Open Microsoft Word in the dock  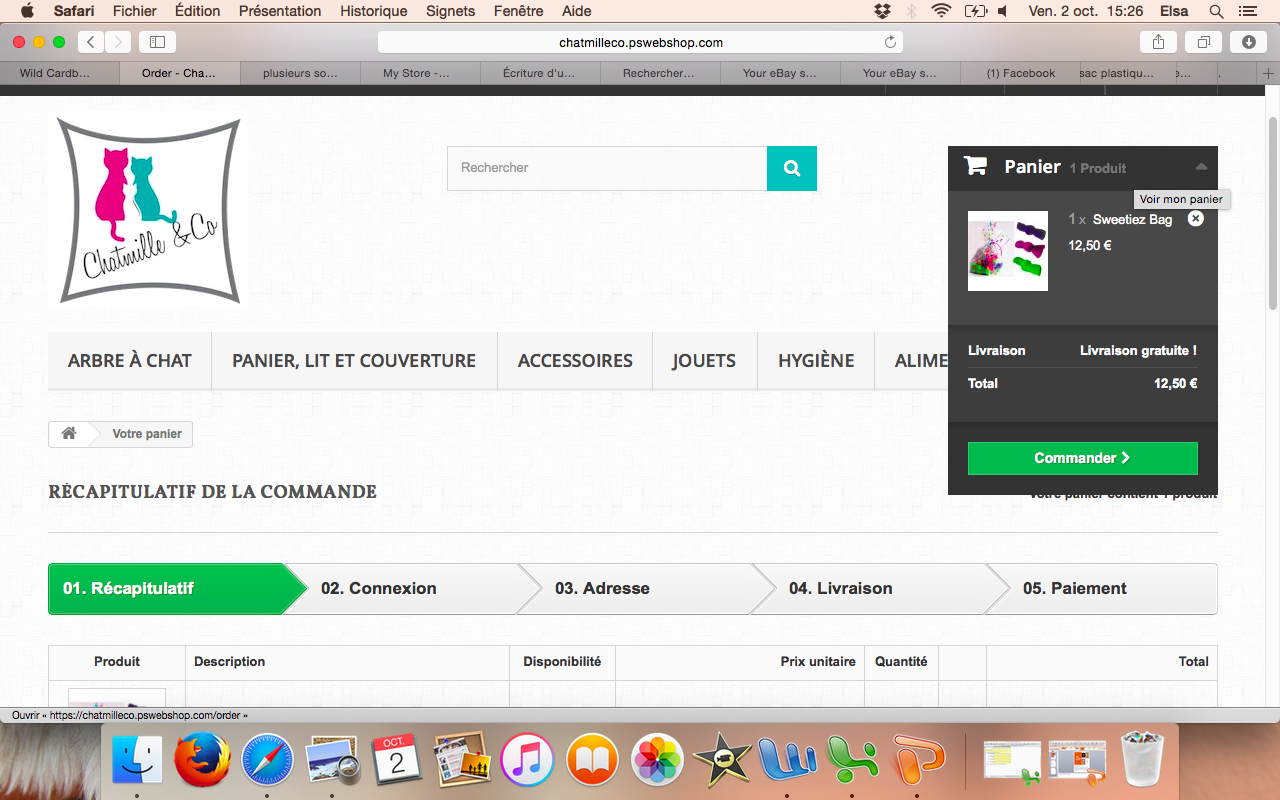point(787,760)
